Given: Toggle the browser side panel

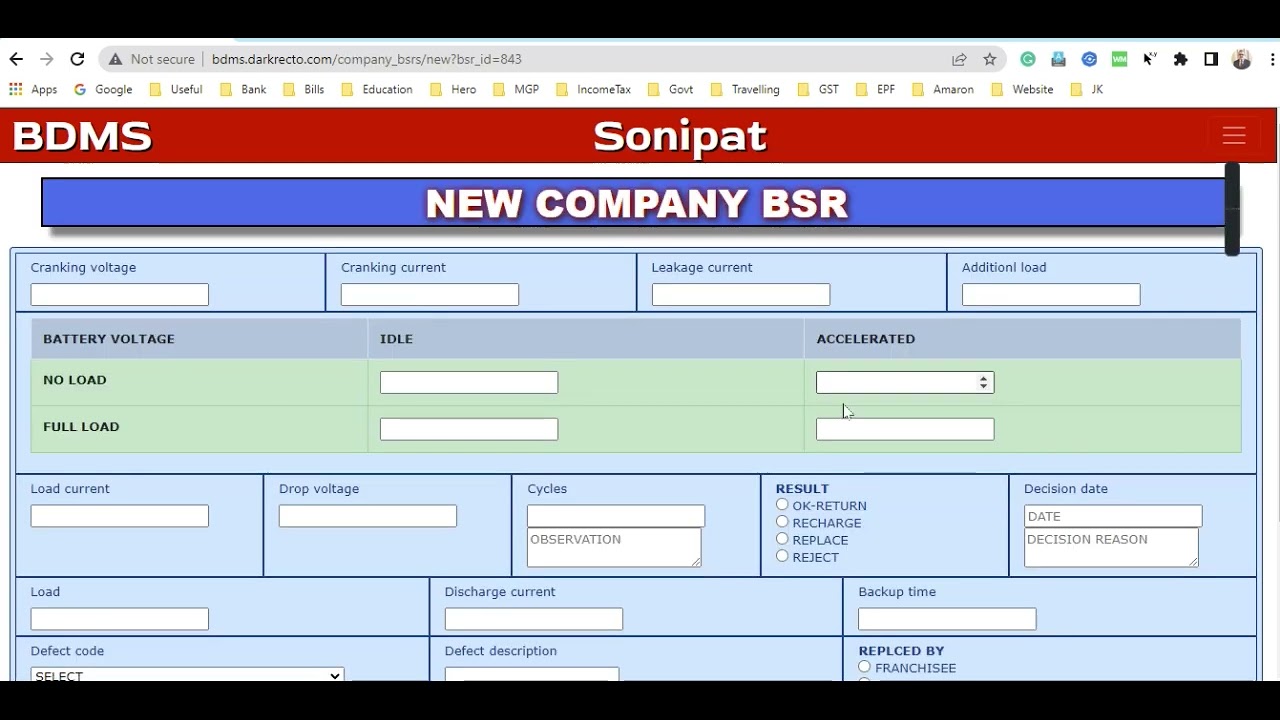Looking at the screenshot, I should (1211, 59).
